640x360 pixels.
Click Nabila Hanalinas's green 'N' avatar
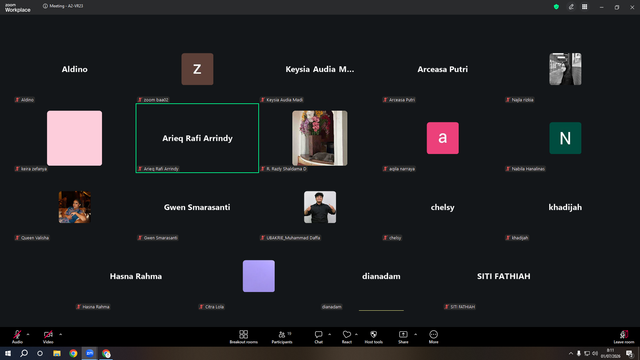[x=565, y=138]
